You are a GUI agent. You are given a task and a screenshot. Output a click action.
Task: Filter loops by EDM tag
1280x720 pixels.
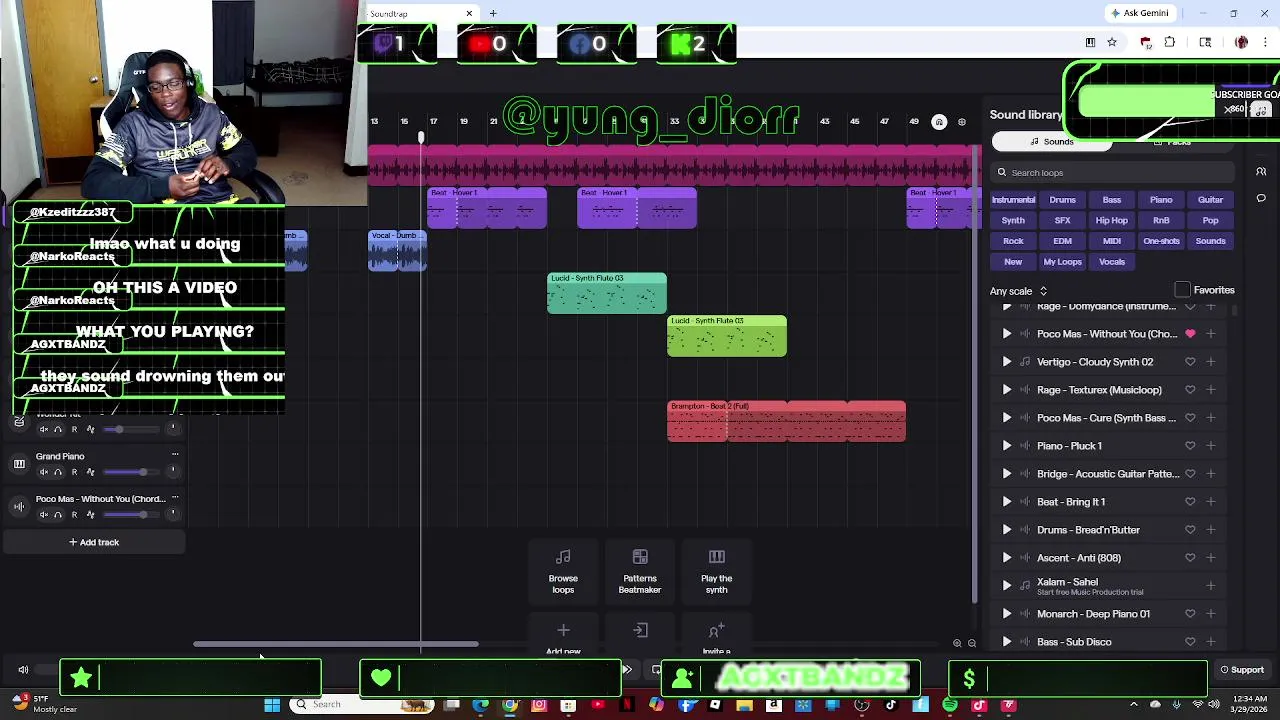[x=1062, y=241]
